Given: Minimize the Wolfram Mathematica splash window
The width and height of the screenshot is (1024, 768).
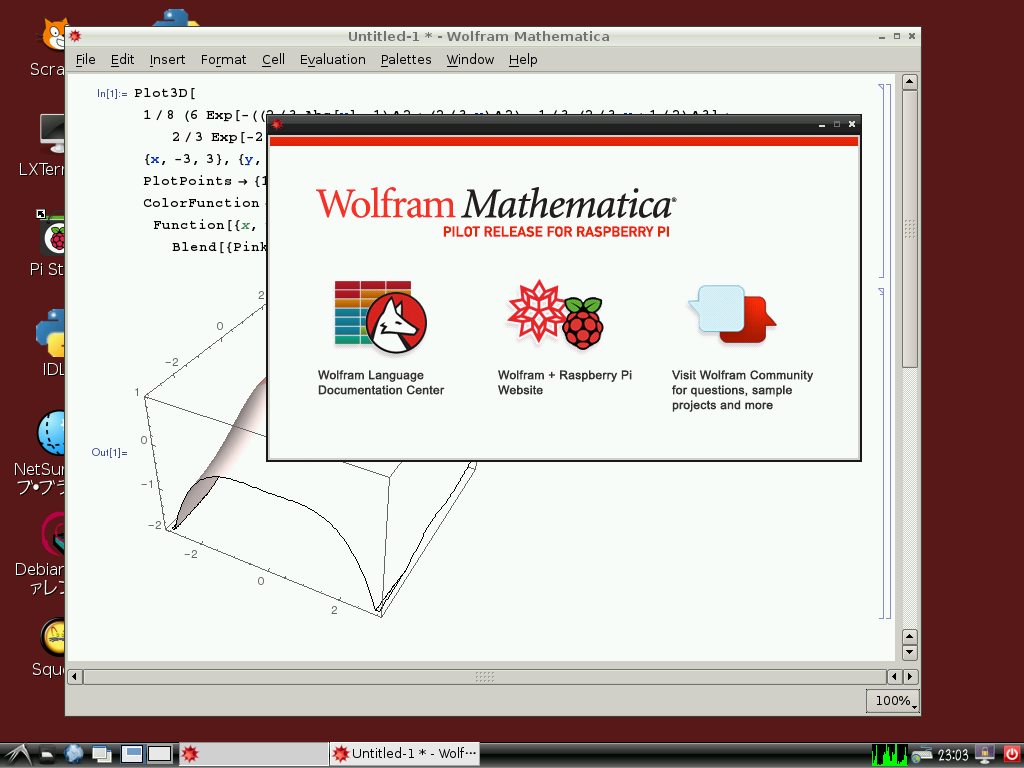Looking at the screenshot, I should tap(822, 125).
